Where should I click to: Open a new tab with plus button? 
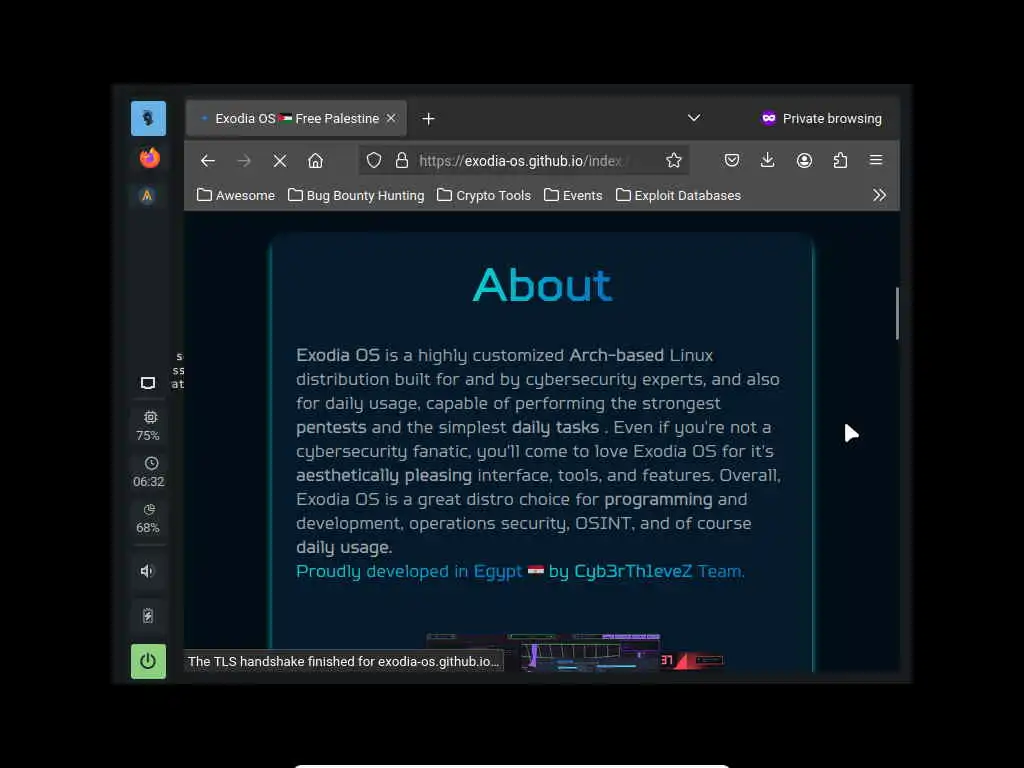(428, 119)
